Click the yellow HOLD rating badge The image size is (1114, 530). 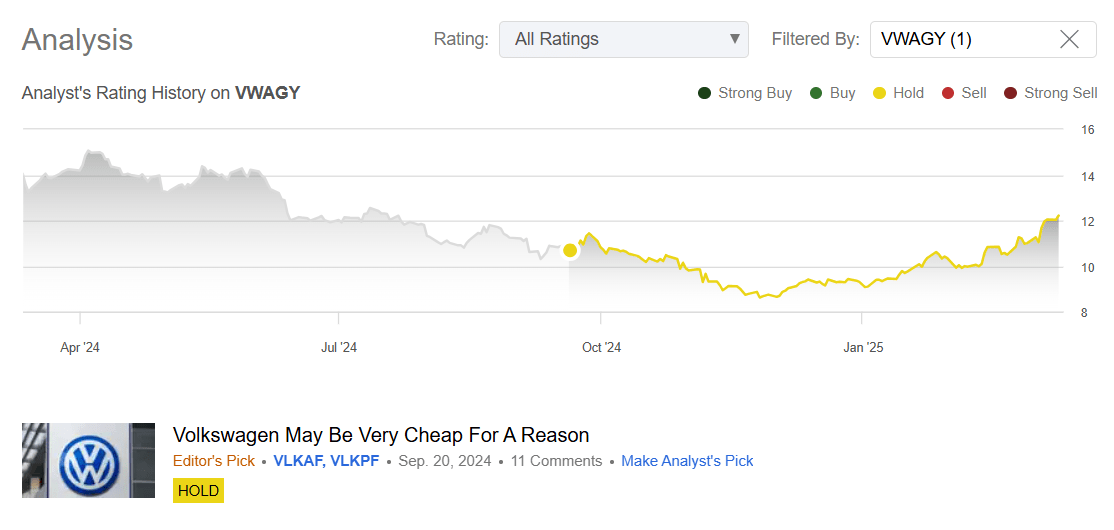198,491
